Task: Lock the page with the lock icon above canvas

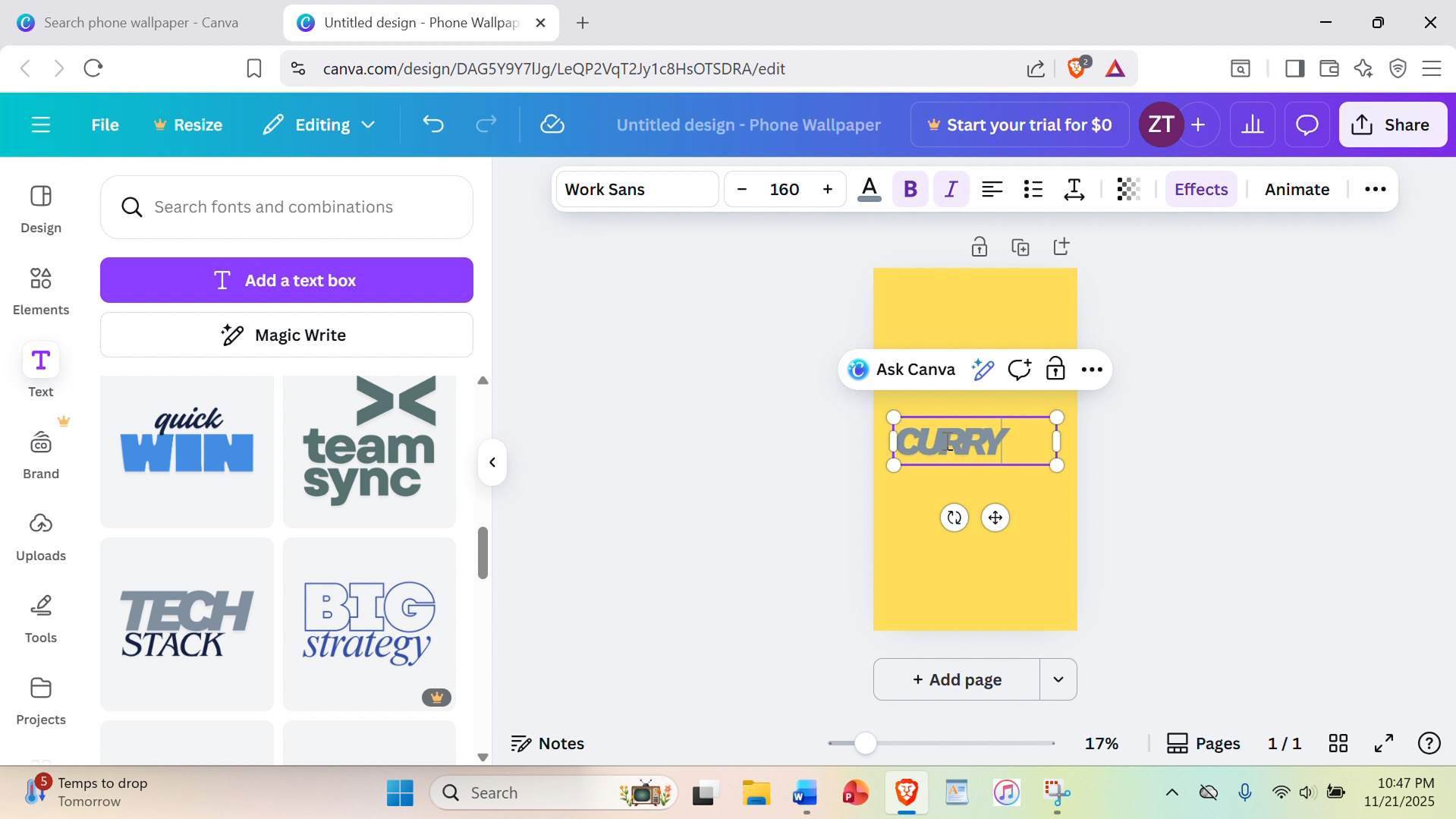Action: [980, 247]
